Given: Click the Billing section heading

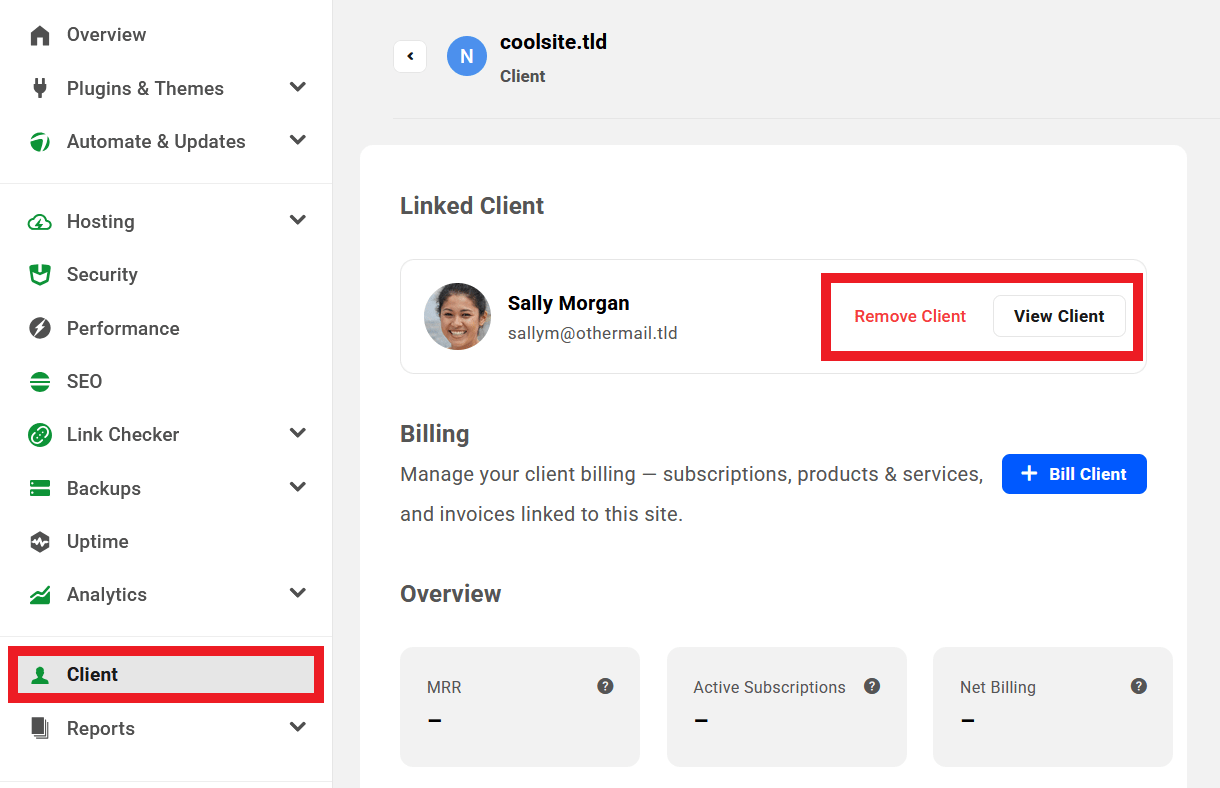Looking at the screenshot, I should [435, 434].
